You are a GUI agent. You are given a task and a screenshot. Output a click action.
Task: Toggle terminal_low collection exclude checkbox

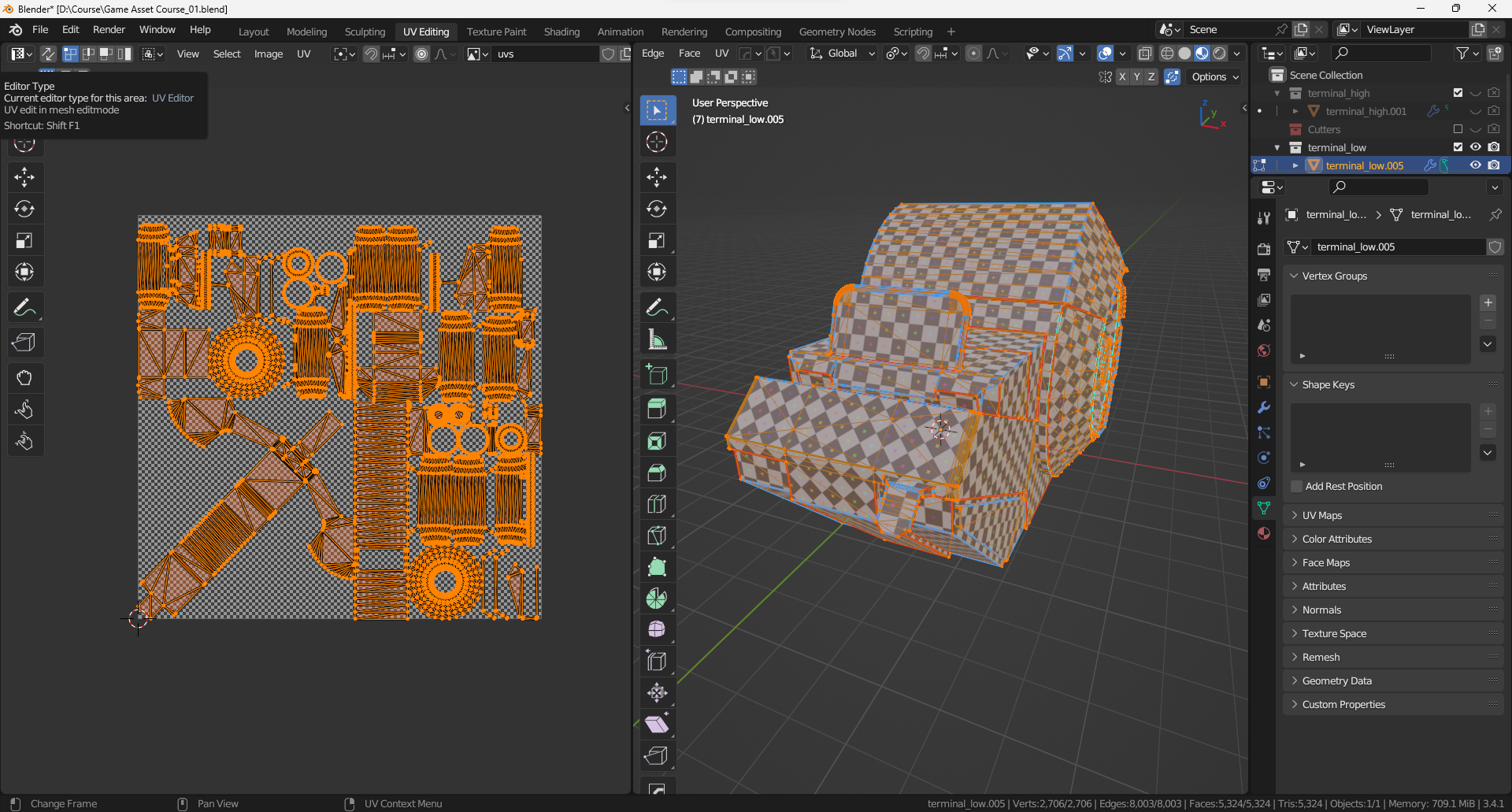tap(1458, 147)
